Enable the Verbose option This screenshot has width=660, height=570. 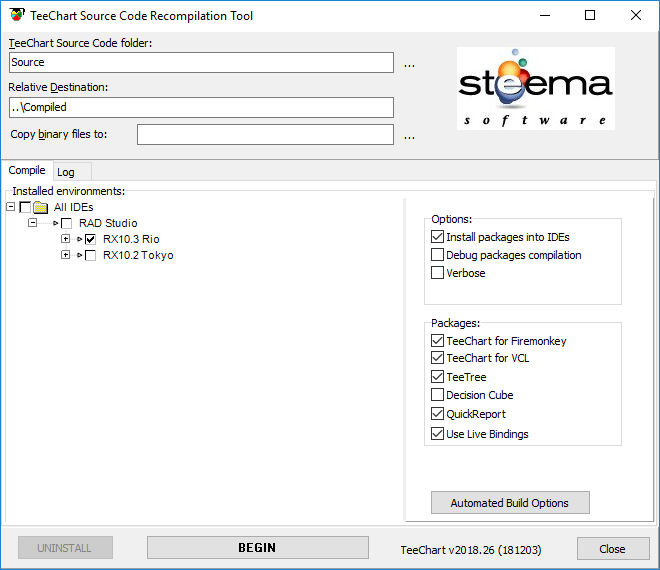click(x=437, y=273)
